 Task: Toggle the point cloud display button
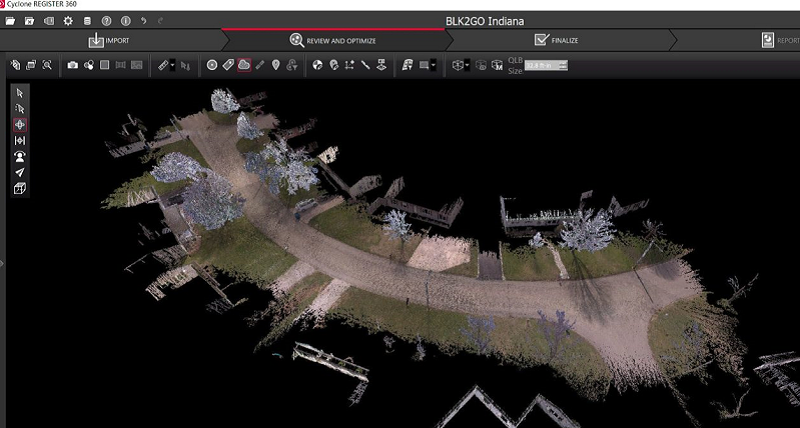244,65
